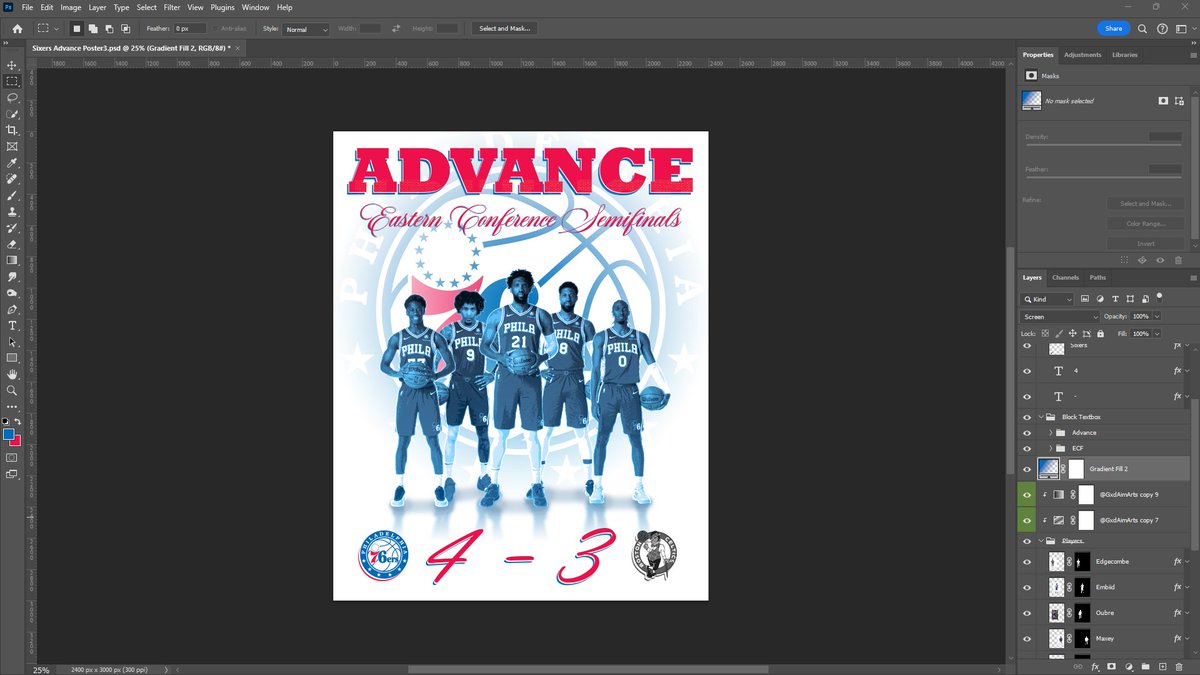Open the Fill dropdown arrow
Viewport: 1200px width, 675px height.
[x=1157, y=334]
